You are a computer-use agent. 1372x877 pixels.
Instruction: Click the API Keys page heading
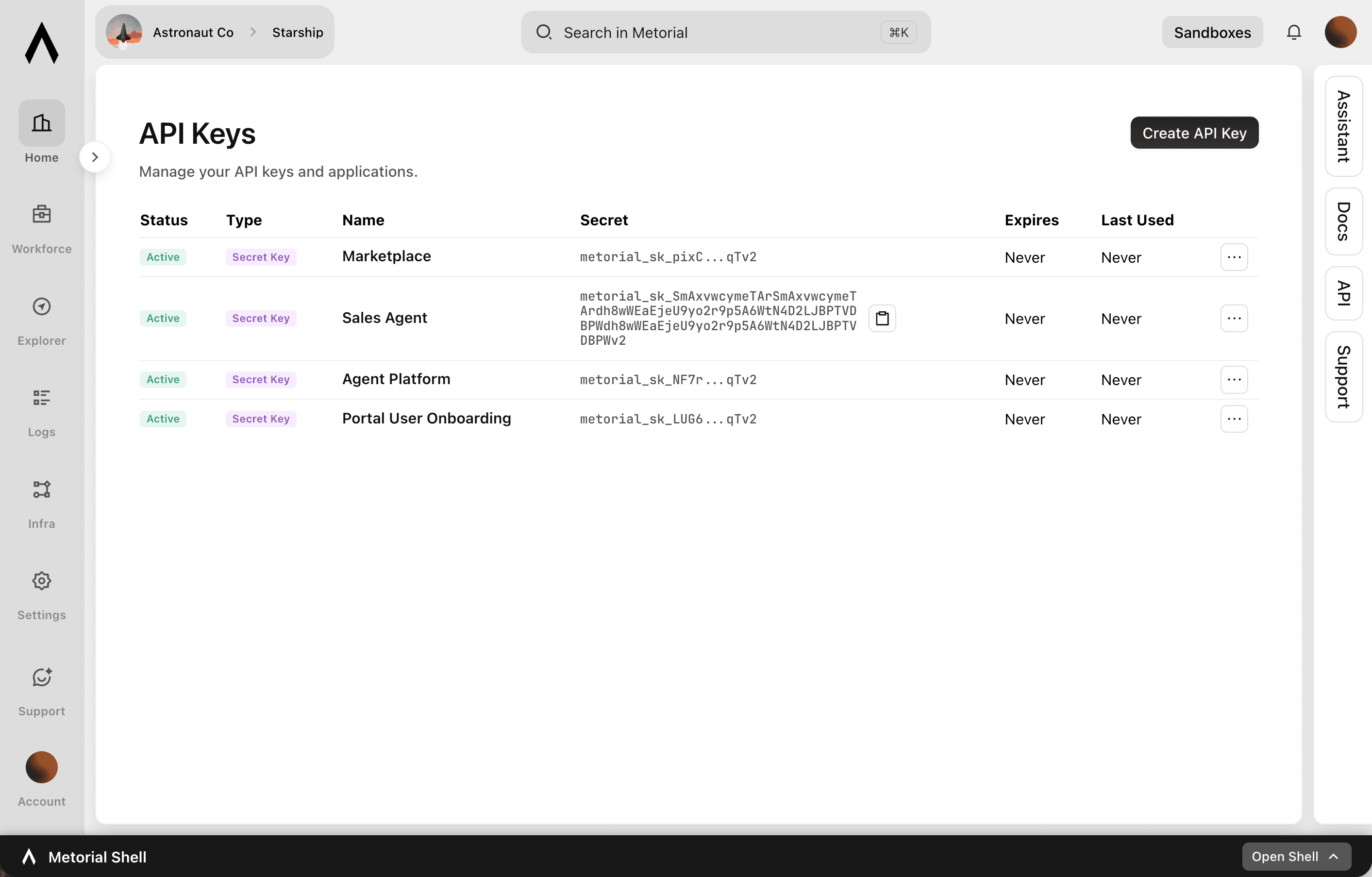coord(197,134)
